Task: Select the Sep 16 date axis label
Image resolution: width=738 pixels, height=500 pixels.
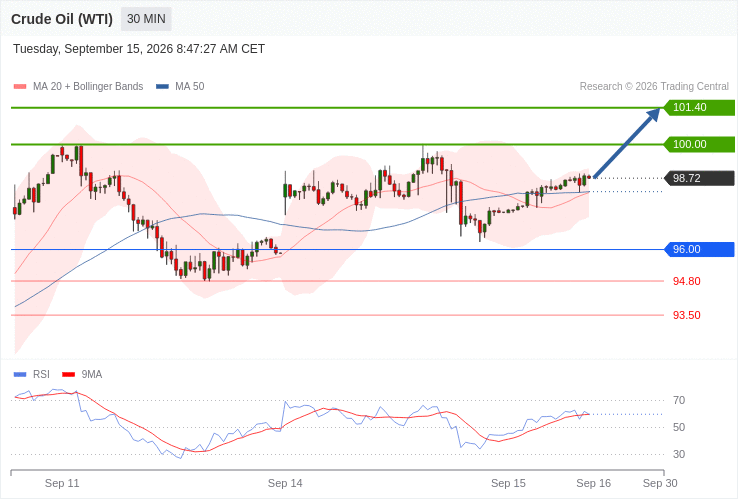Action: click(x=594, y=484)
